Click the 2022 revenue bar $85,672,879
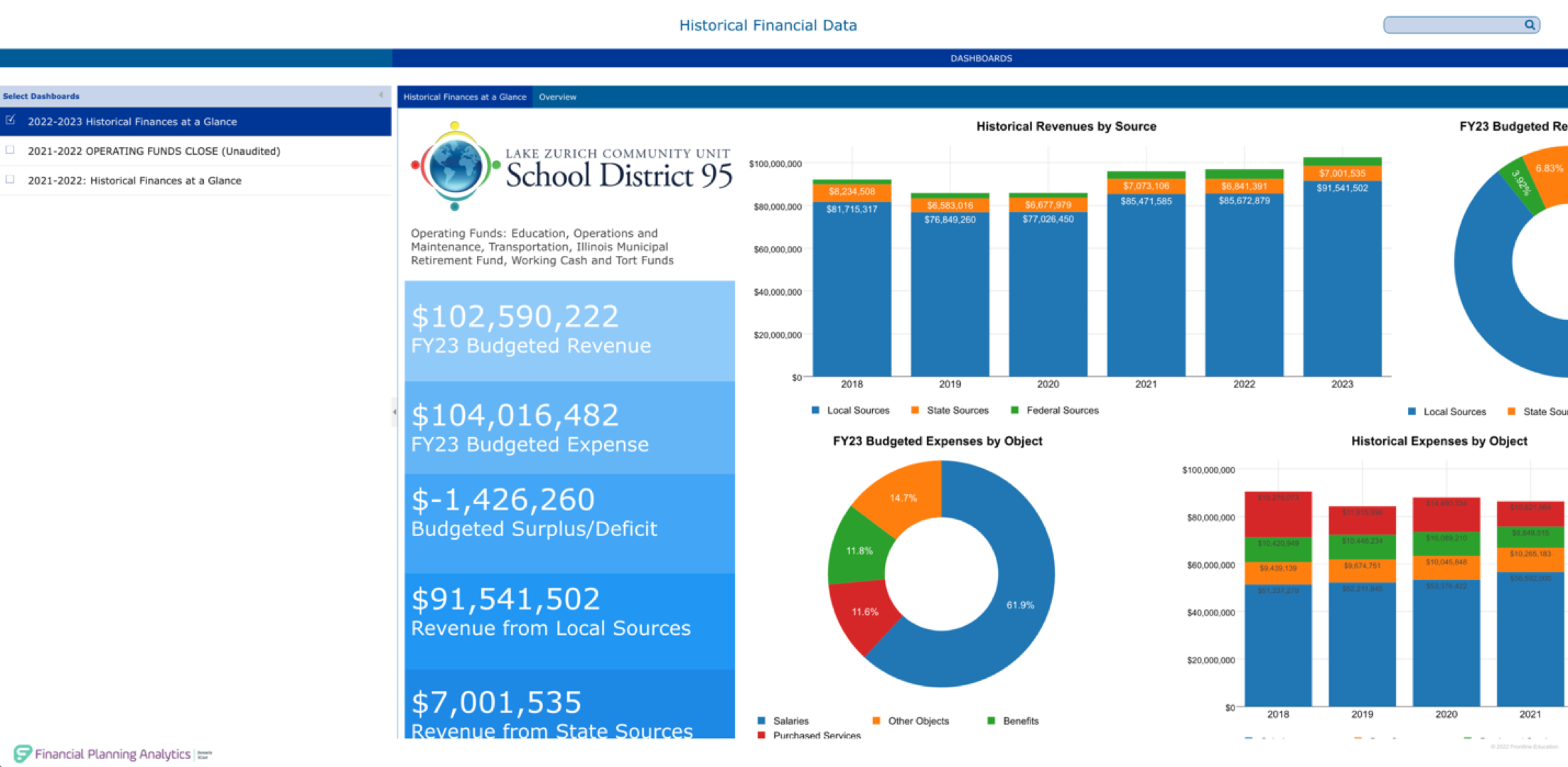The width and height of the screenshot is (1568, 767). click(x=1244, y=285)
